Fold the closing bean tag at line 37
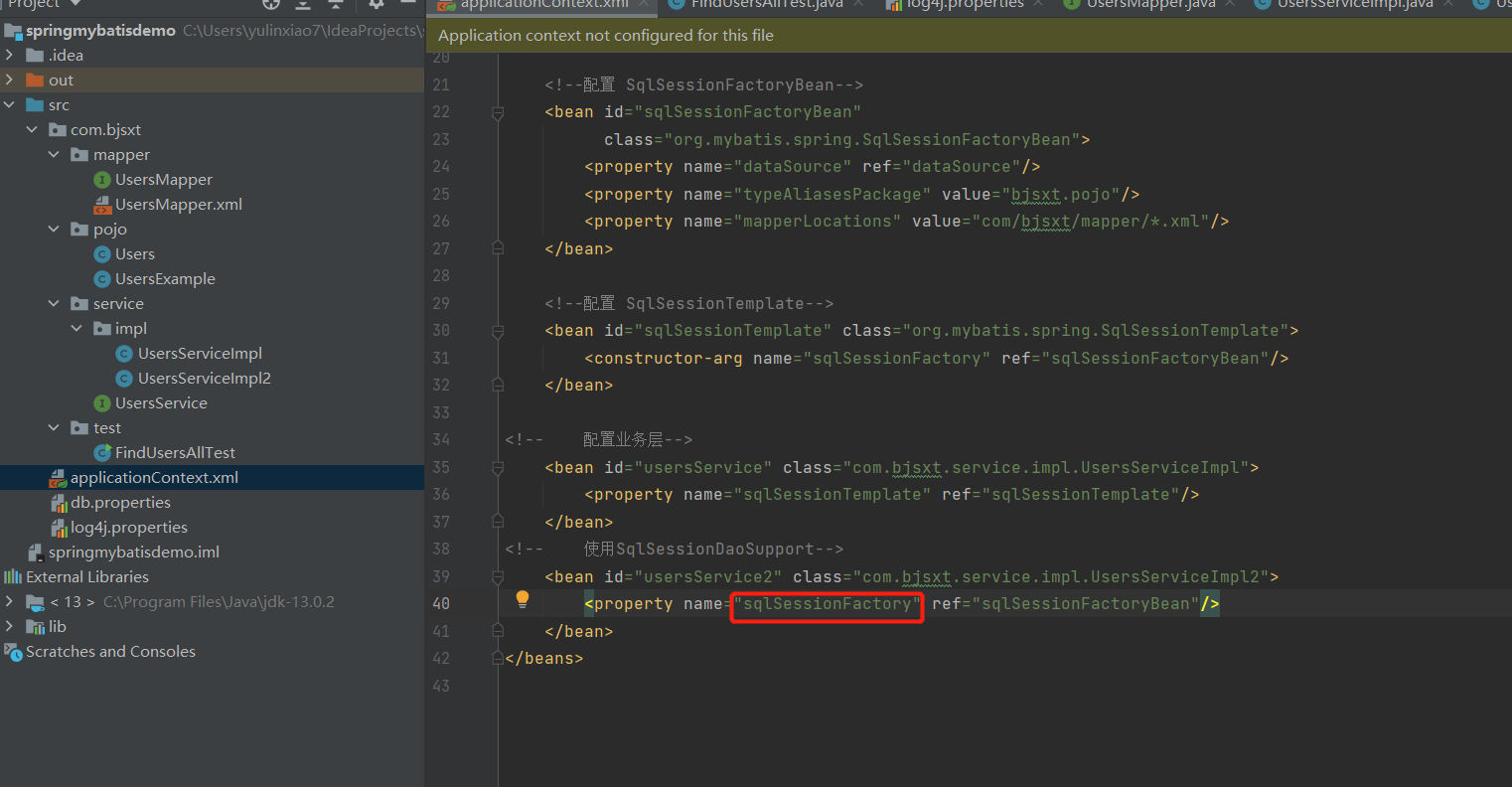 coord(498,522)
